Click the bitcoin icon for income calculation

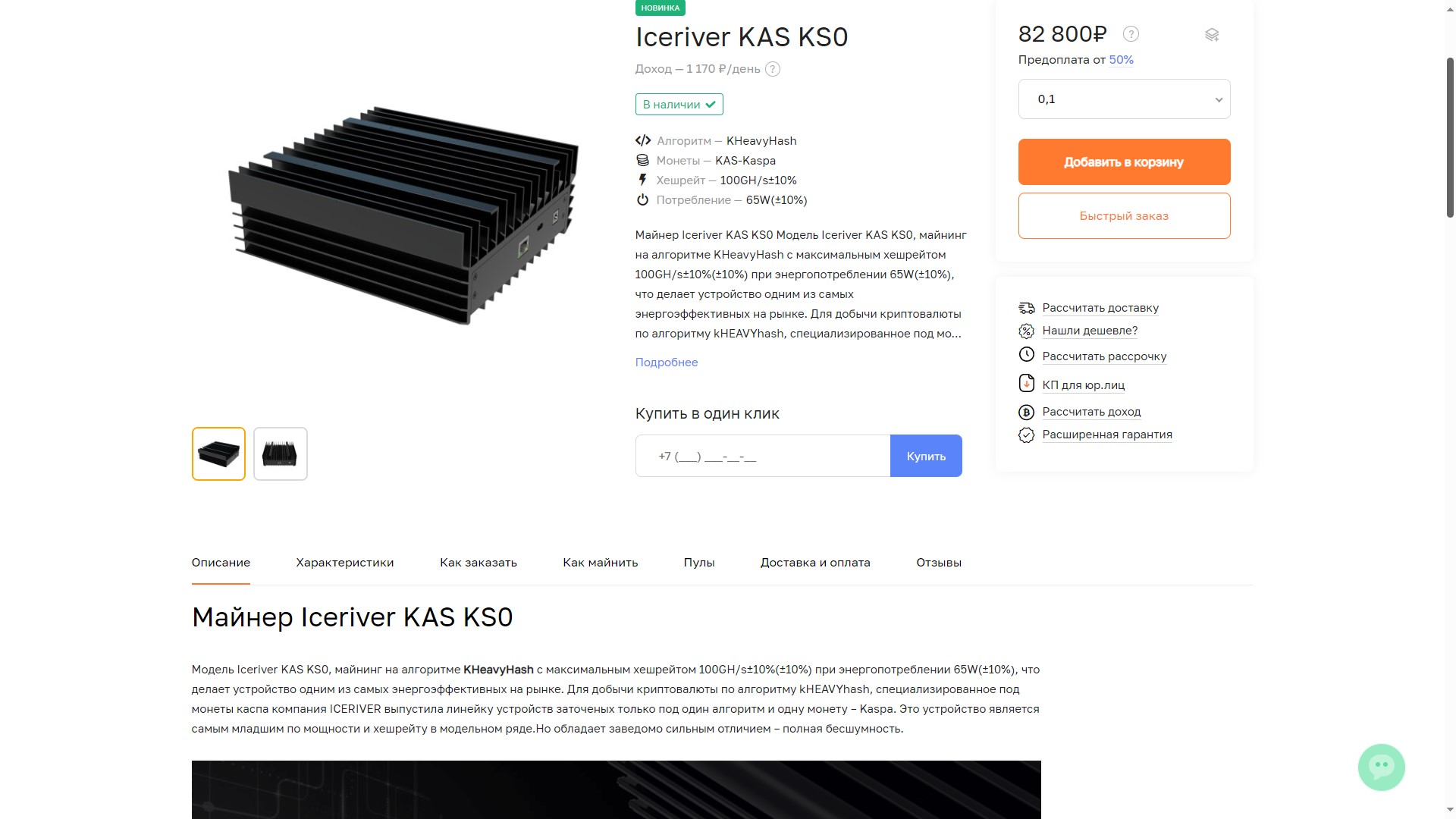point(1026,413)
